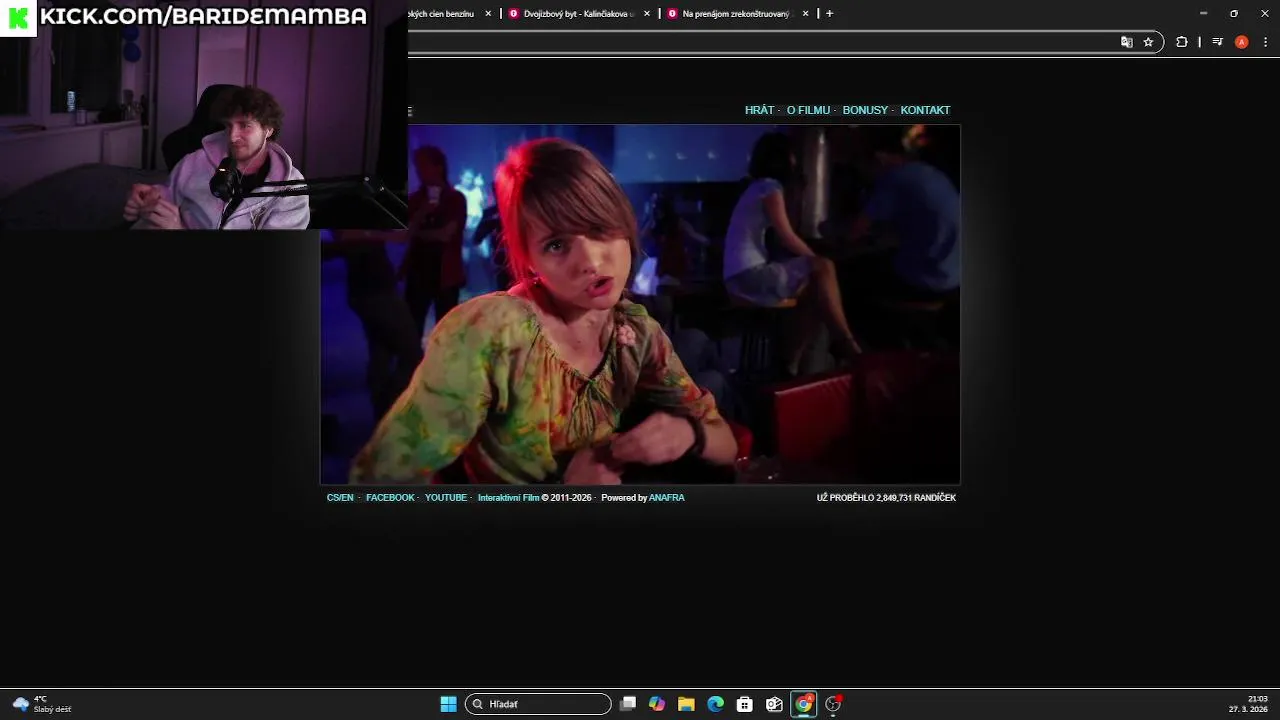Open the O FILMU menu link

click(x=808, y=110)
